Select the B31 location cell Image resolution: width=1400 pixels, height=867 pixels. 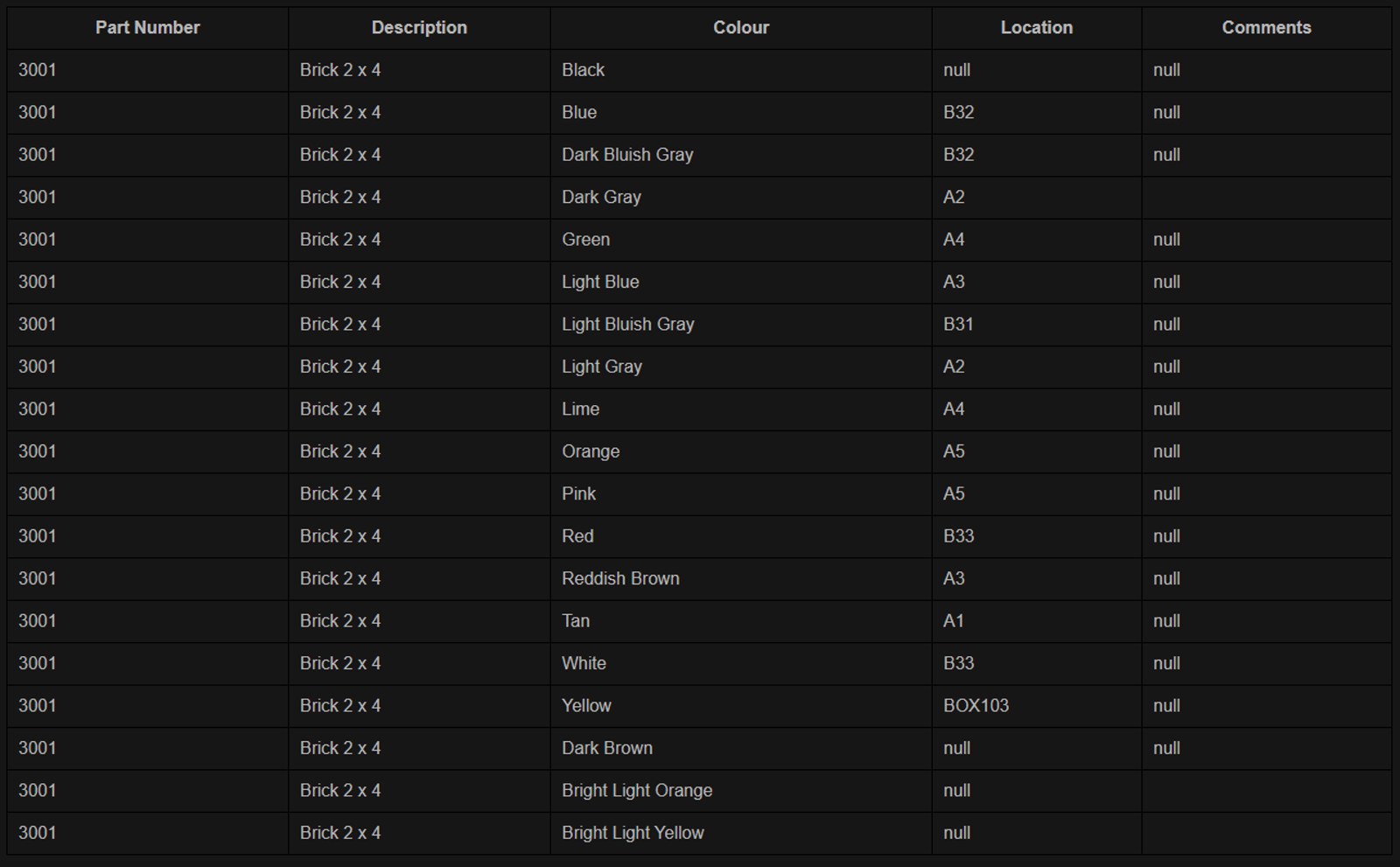(958, 325)
